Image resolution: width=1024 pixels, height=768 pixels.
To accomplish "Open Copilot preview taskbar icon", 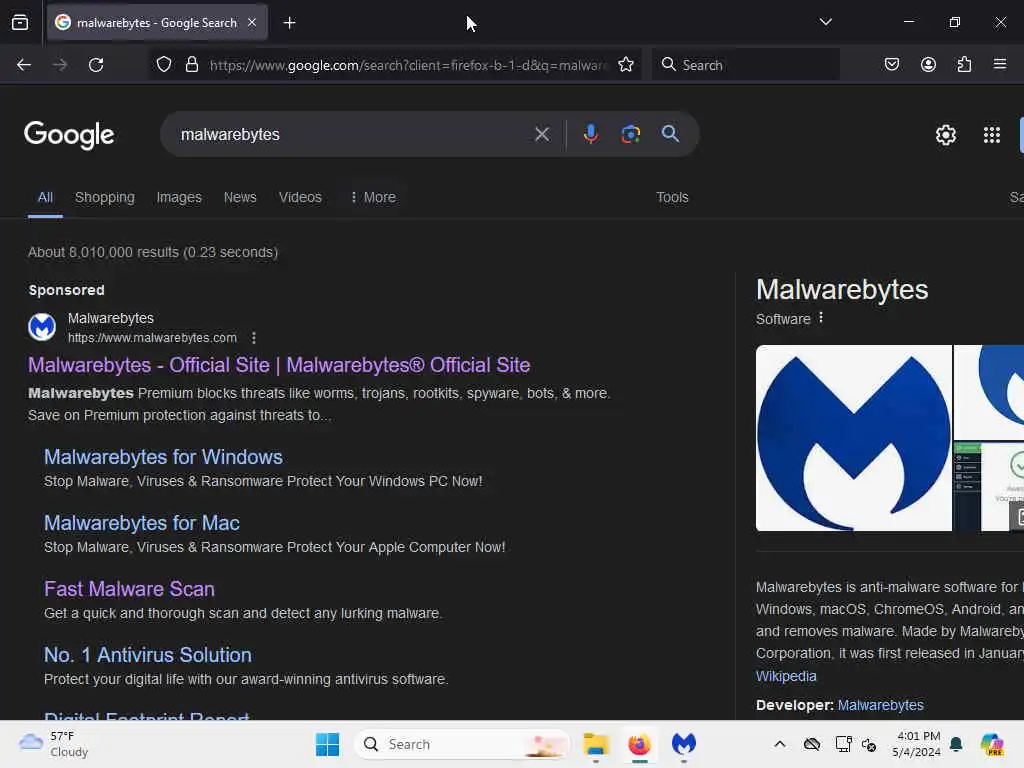I will 991,744.
